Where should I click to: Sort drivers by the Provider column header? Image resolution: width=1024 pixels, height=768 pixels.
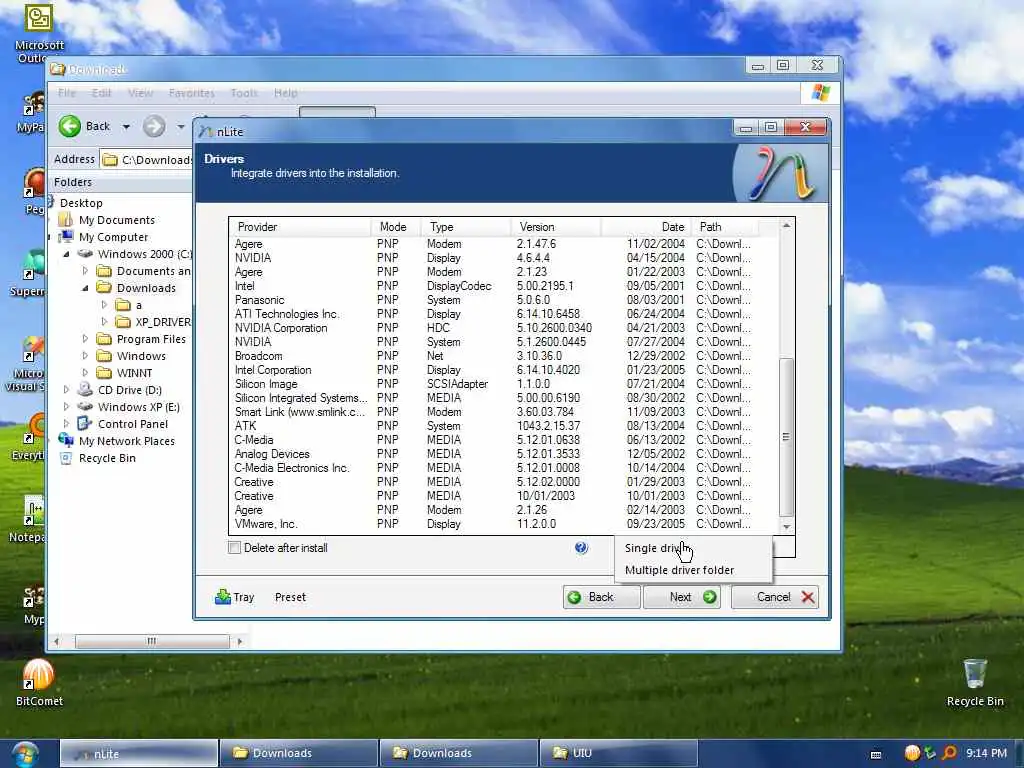(x=300, y=227)
